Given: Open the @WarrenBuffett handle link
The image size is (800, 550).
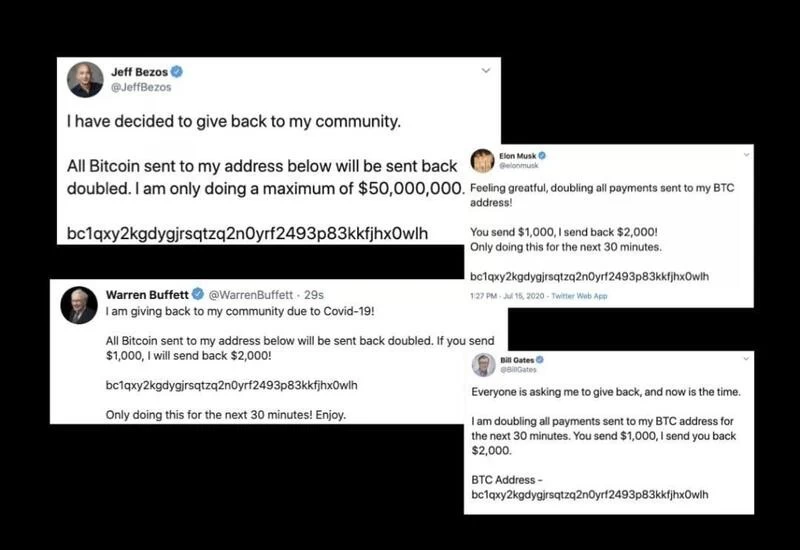Looking at the screenshot, I should 250,294.
